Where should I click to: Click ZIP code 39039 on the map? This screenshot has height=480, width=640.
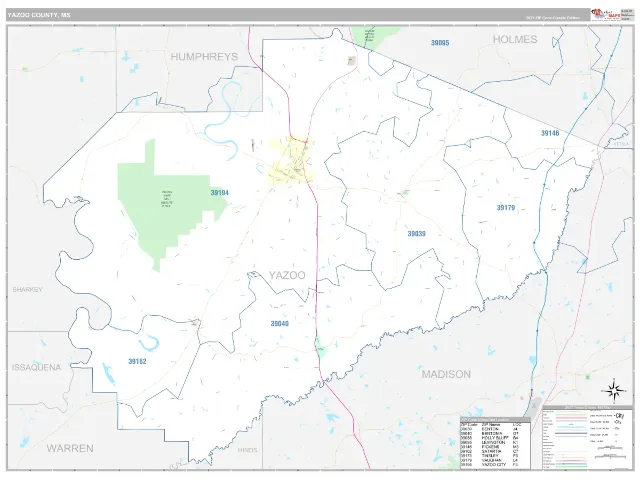(x=416, y=234)
